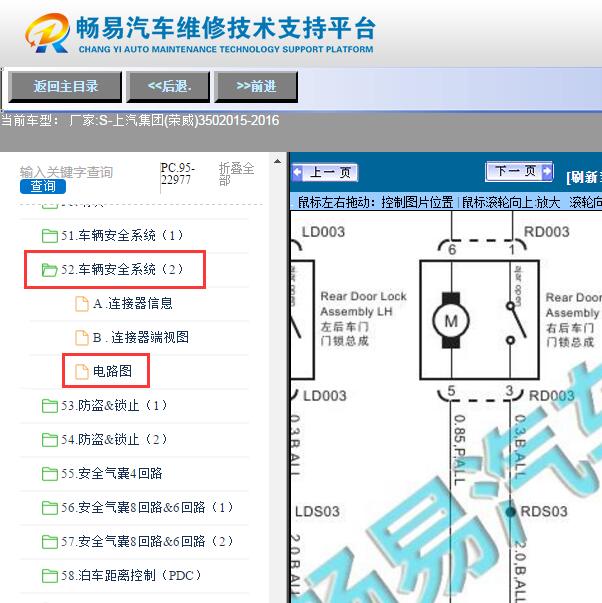Click the 返回主目录 button

[65, 87]
